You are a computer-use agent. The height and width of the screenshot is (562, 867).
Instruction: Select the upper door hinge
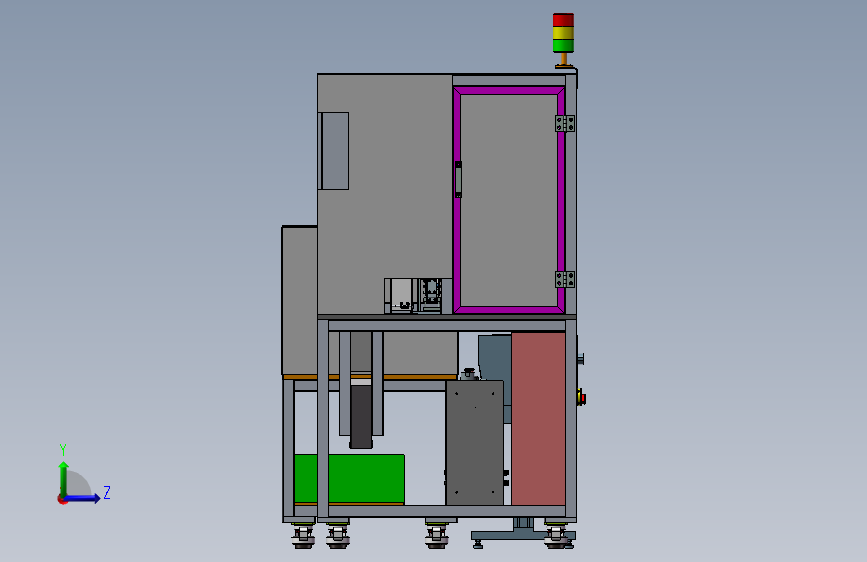[x=565, y=123]
